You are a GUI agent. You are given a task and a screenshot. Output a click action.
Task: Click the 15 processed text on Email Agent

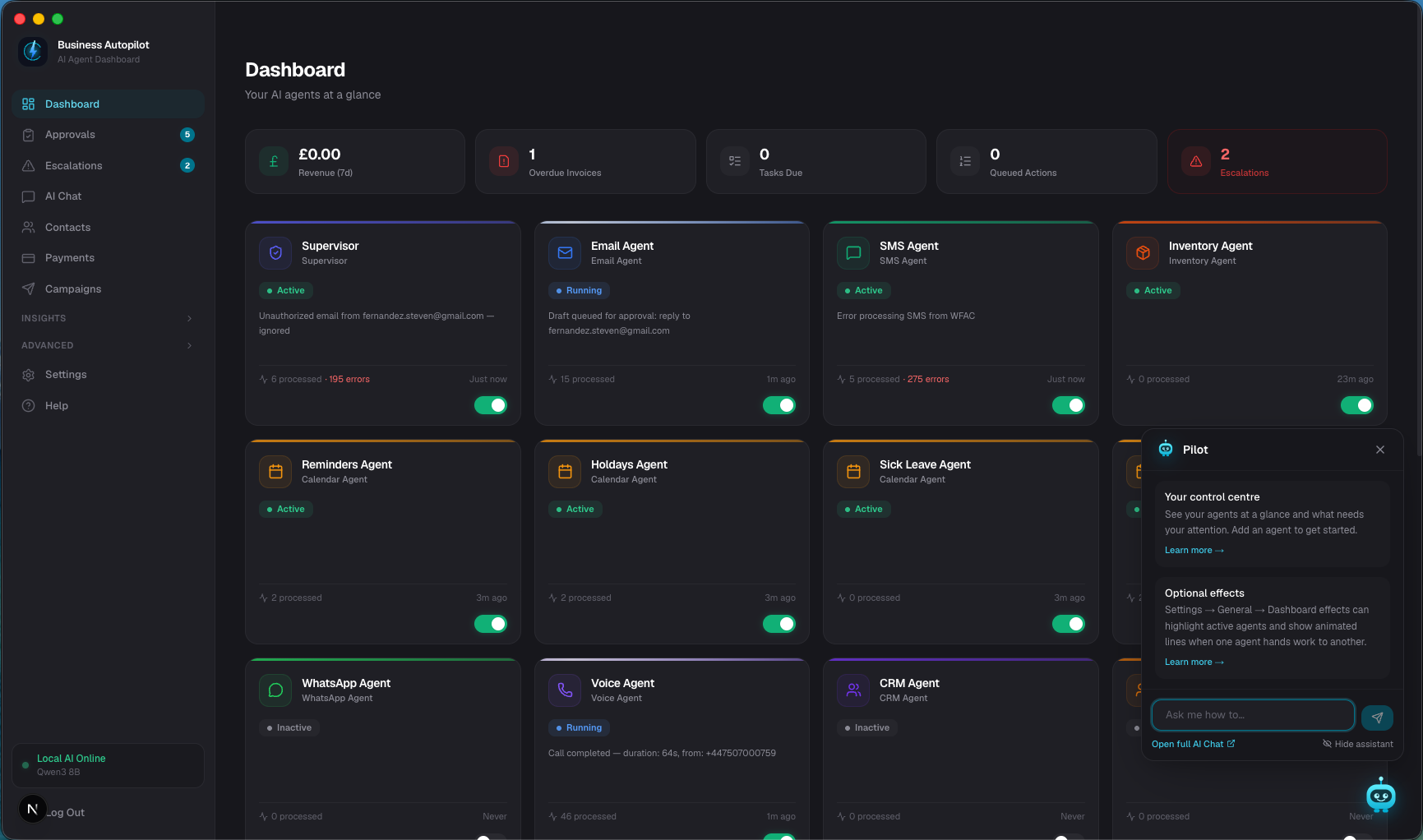pos(588,380)
